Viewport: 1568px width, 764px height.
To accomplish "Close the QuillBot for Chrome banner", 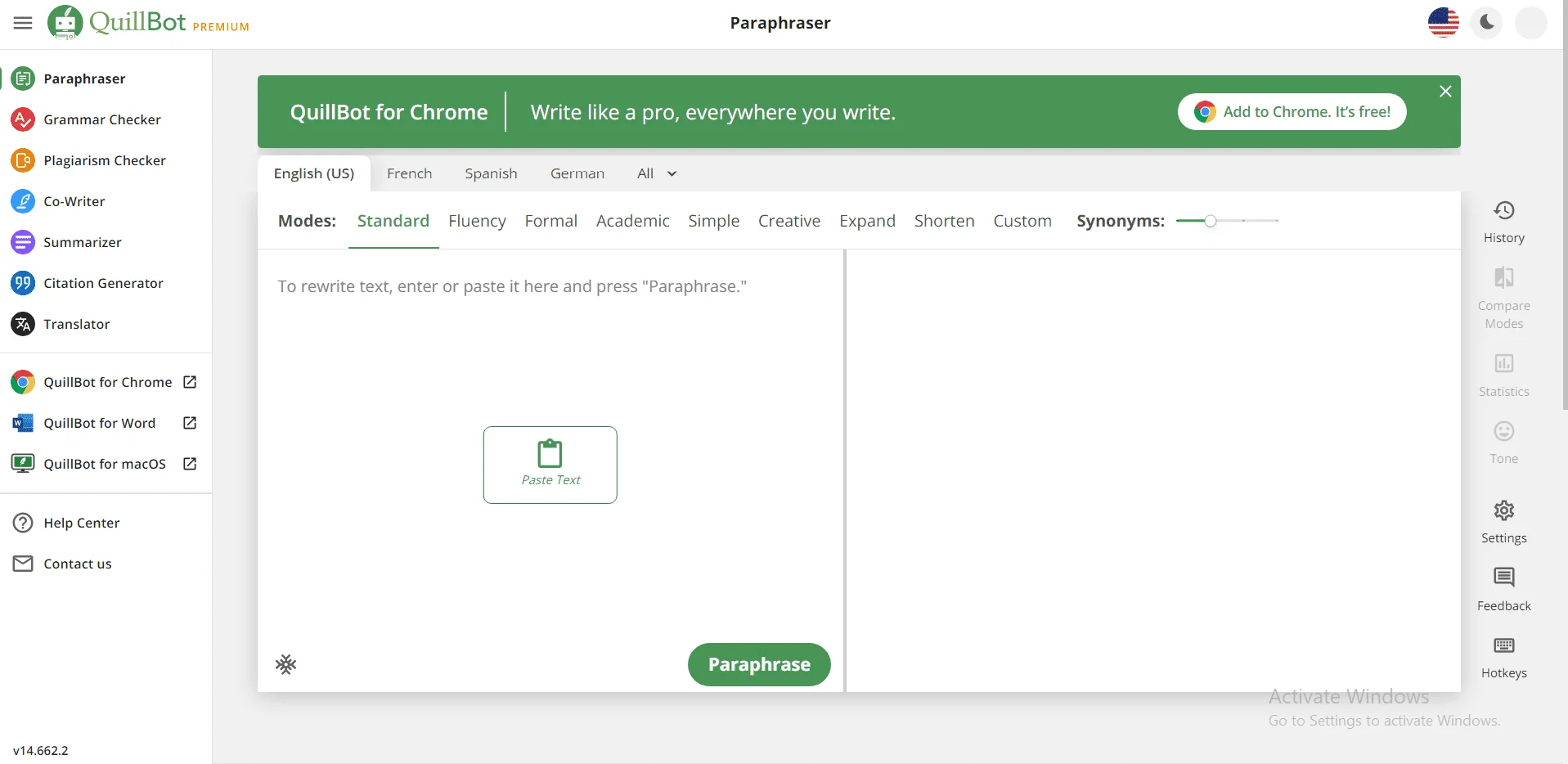I will (x=1445, y=91).
